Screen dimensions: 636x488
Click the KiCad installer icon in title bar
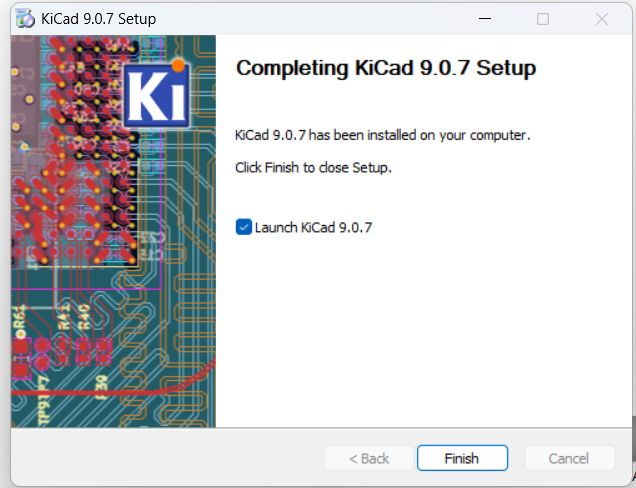(x=26, y=19)
